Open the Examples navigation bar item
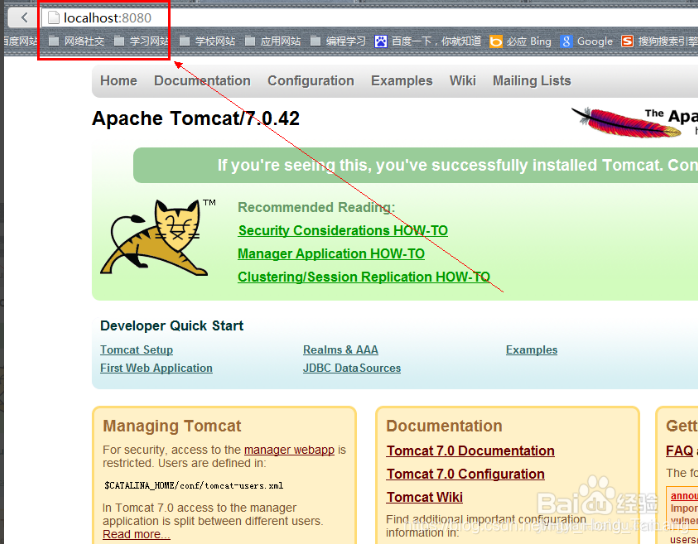 pyautogui.click(x=402, y=81)
